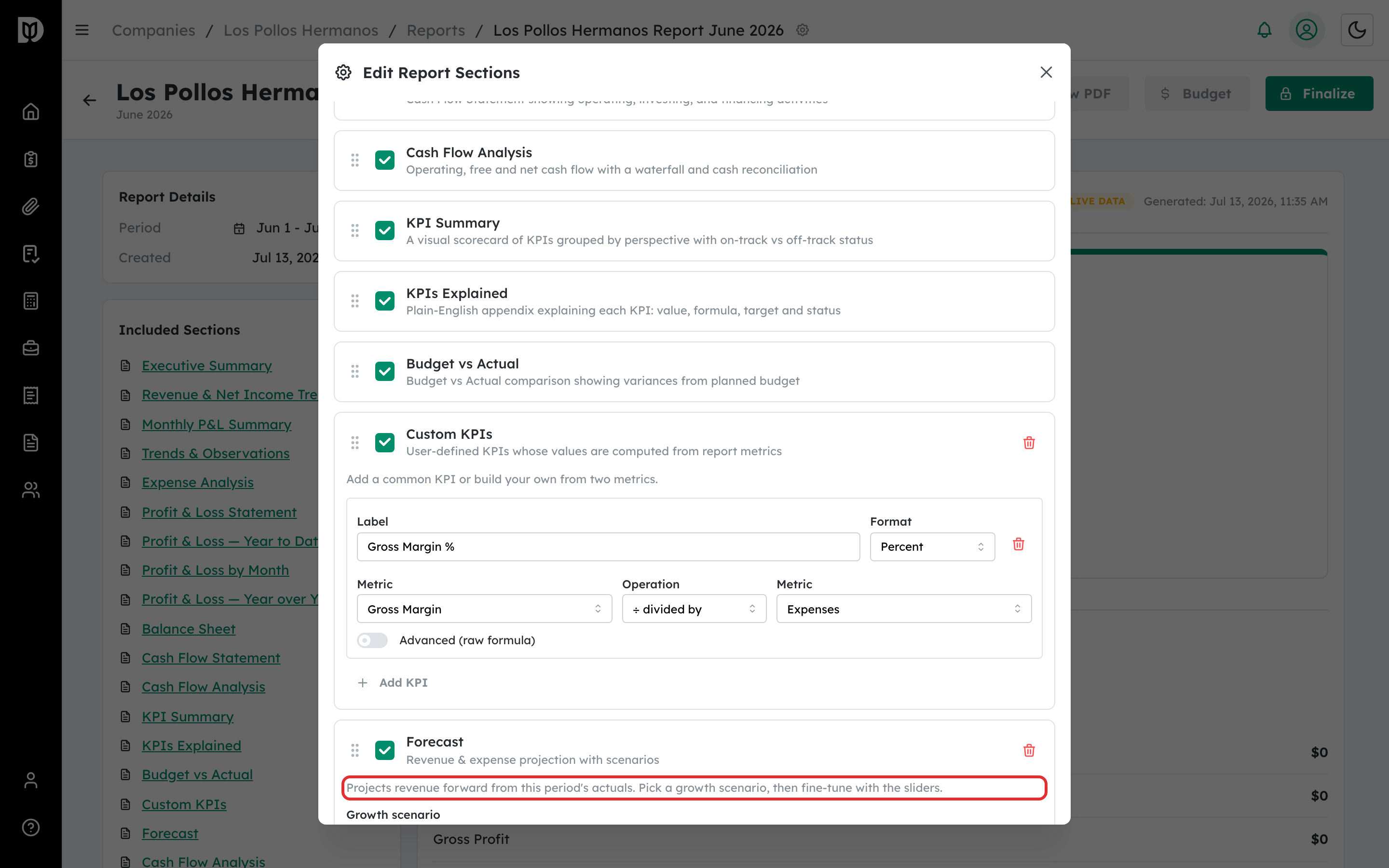Grab the Budget vs Actual drag handle

[x=354, y=371]
